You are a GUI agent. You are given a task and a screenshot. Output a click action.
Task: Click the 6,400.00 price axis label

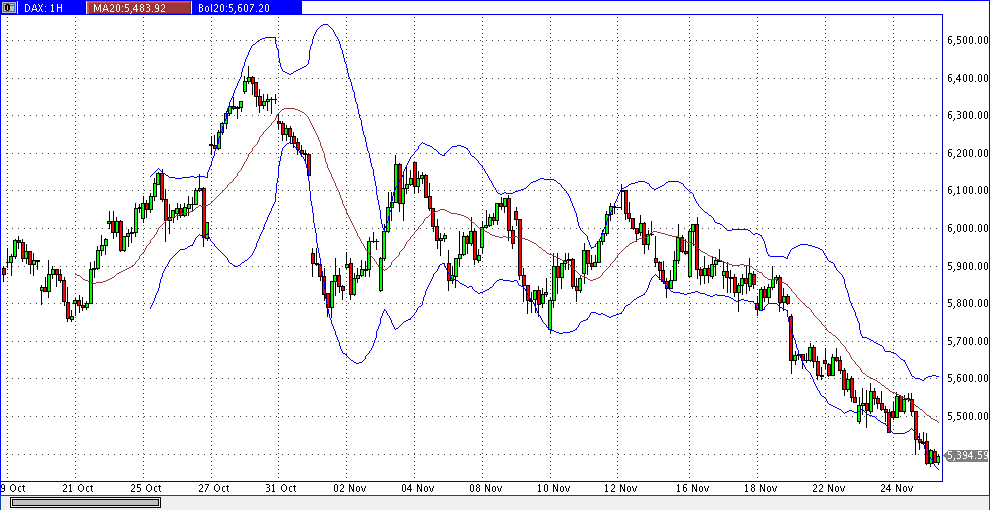[967, 78]
